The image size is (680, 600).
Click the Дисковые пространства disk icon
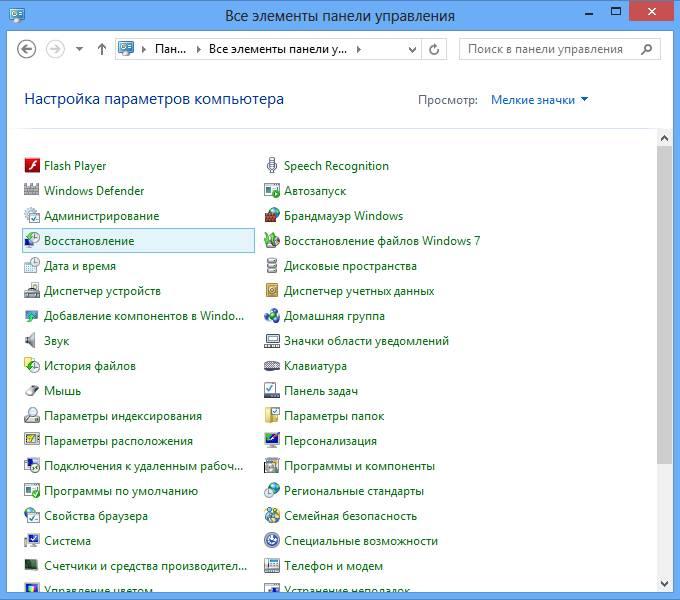pyautogui.click(x=272, y=266)
